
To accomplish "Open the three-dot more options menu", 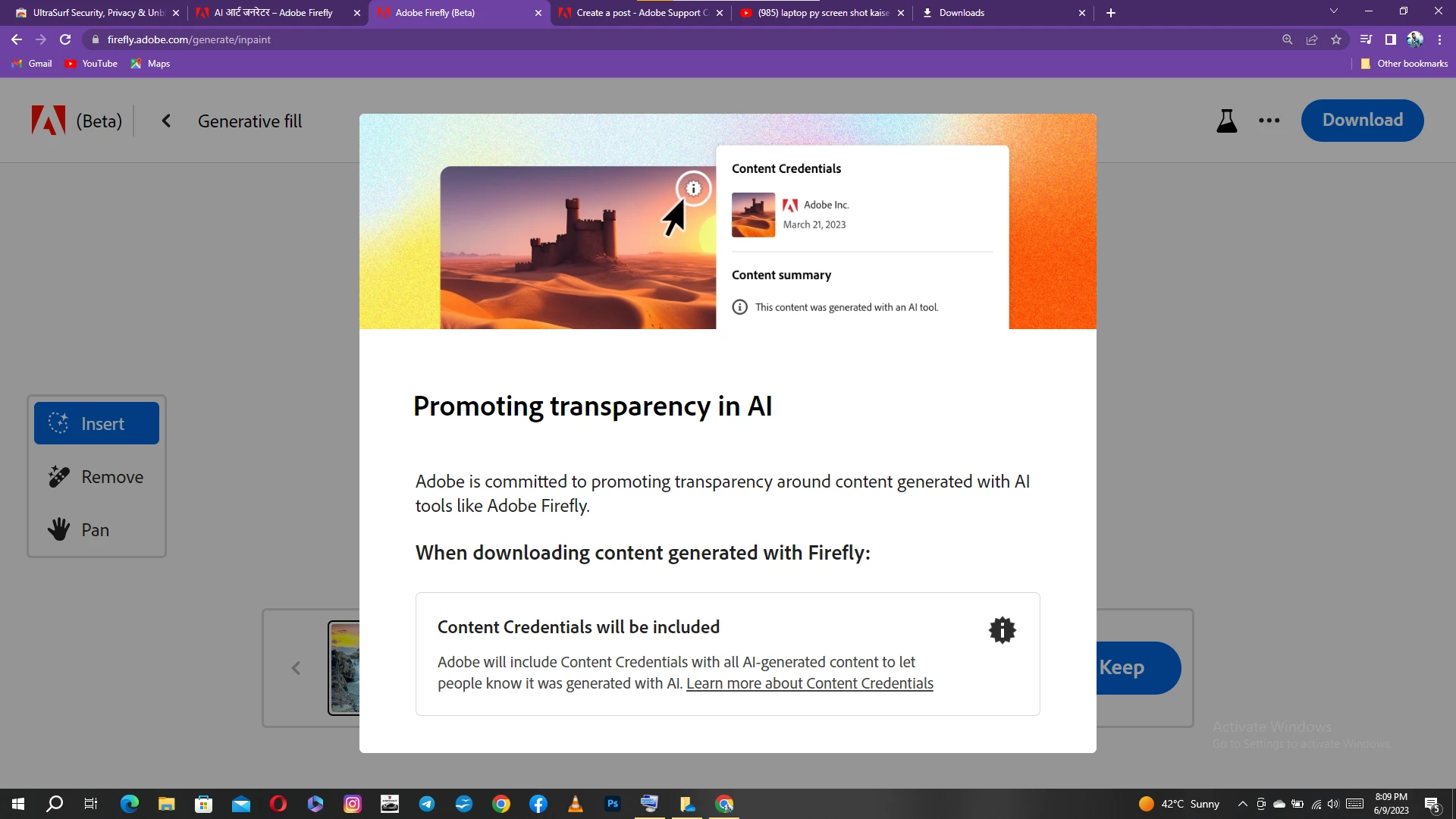I will click(1269, 121).
